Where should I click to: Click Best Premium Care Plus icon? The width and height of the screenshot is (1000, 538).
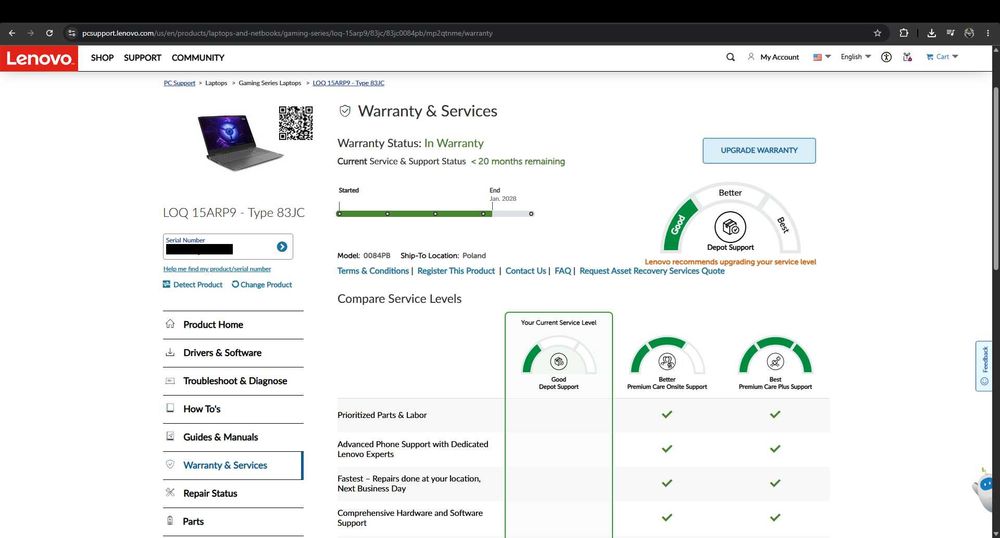click(x=776, y=361)
